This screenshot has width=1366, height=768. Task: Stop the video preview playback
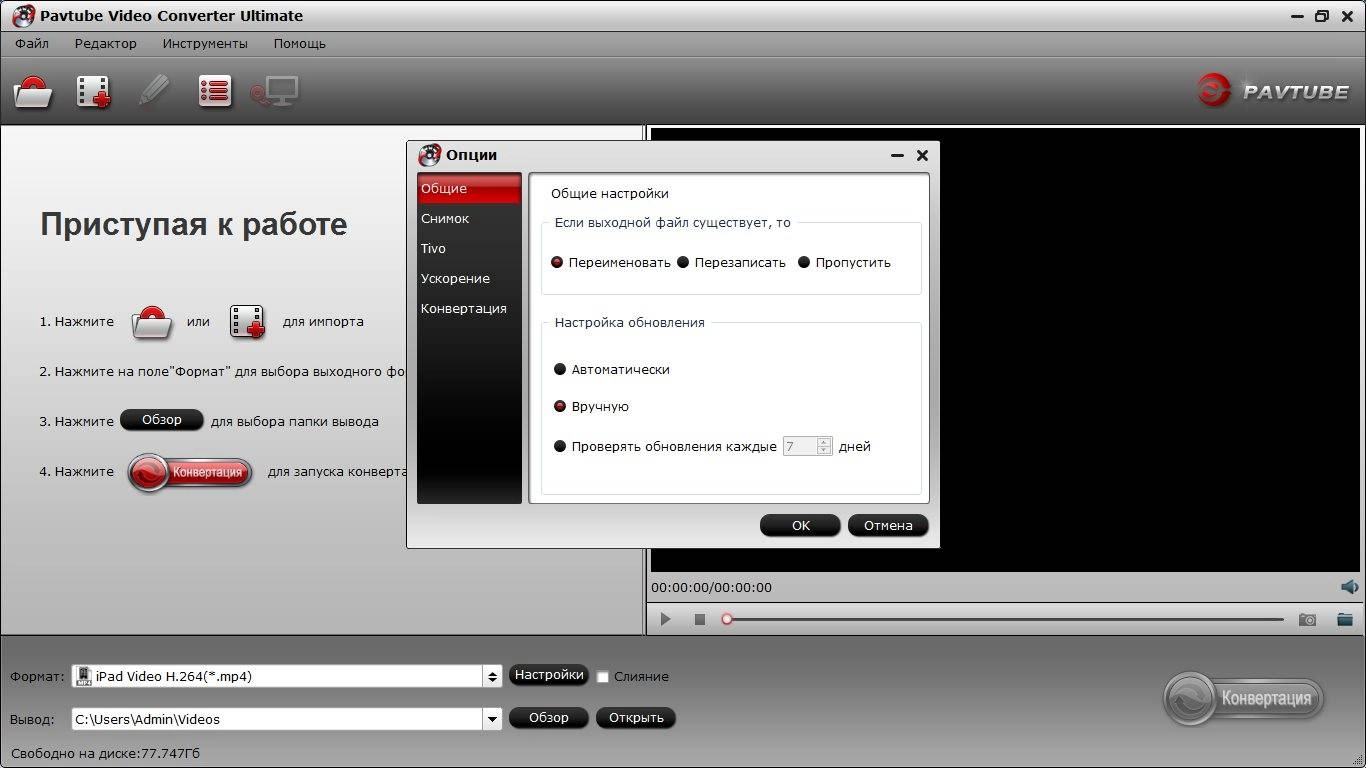pos(700,620)
